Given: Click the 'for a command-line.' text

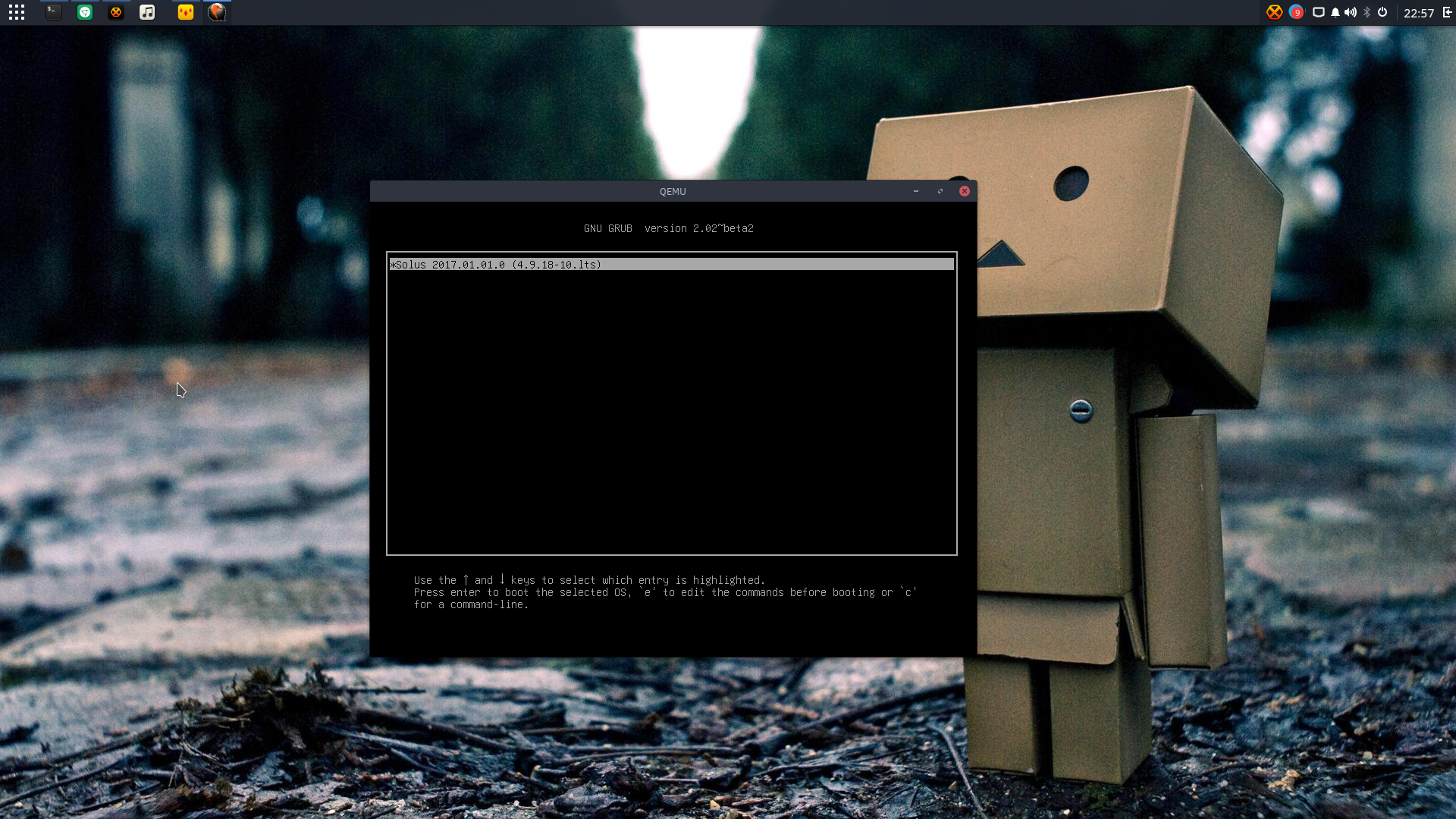Looking at the screenshot, I should (x=471, y=604).
